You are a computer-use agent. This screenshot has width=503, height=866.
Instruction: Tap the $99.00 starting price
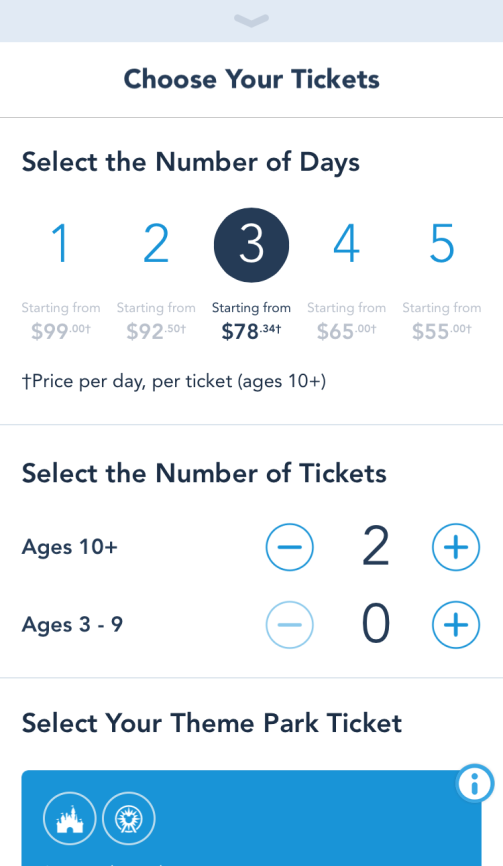pyautogui.click(x=60, y=331)
